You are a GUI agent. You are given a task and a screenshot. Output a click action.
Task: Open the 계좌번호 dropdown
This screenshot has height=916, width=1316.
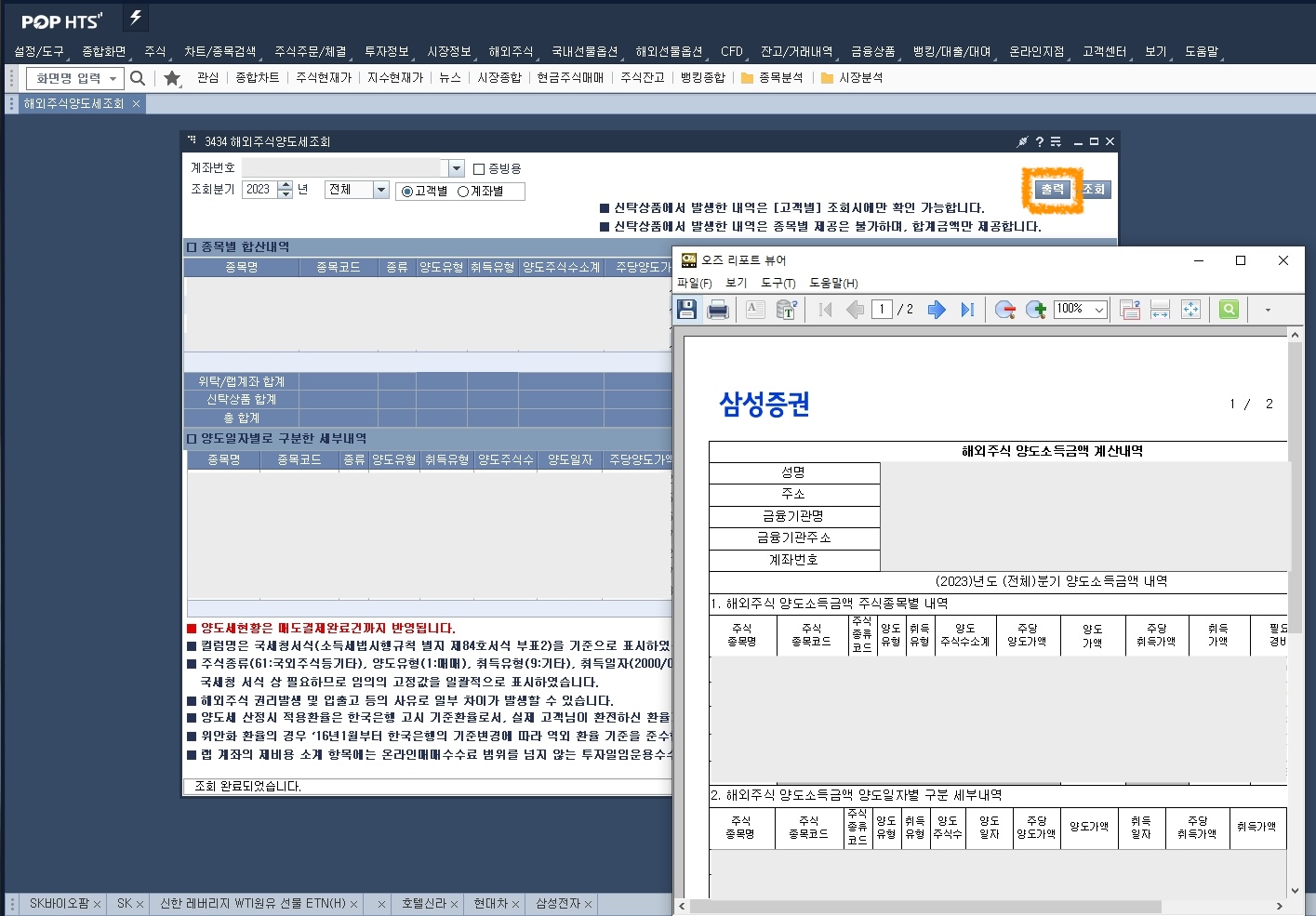click(x=456, y=168)
